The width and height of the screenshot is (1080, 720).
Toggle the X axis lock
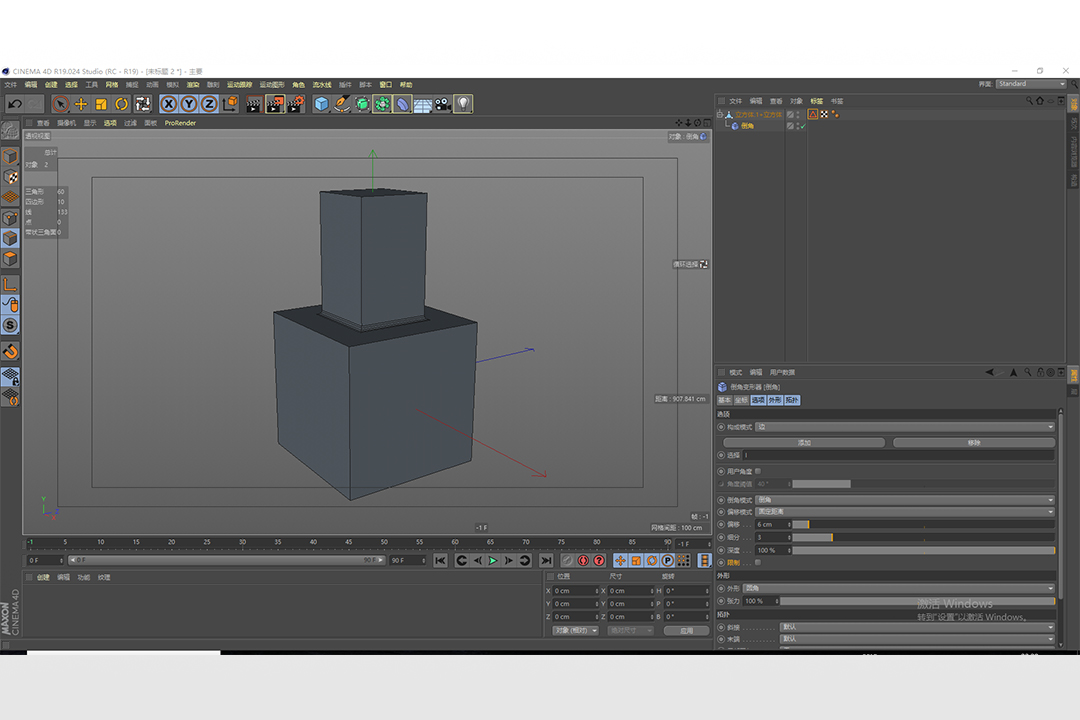click(x=169, y=104)
